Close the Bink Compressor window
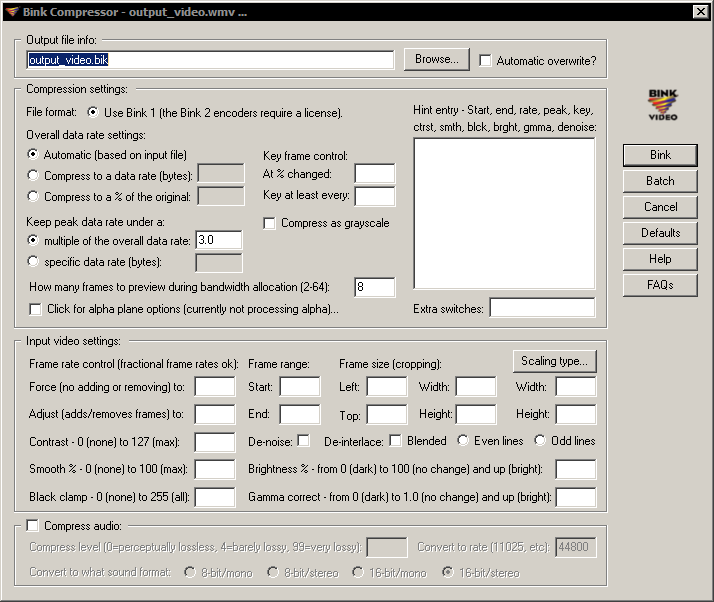 (700, 12)
